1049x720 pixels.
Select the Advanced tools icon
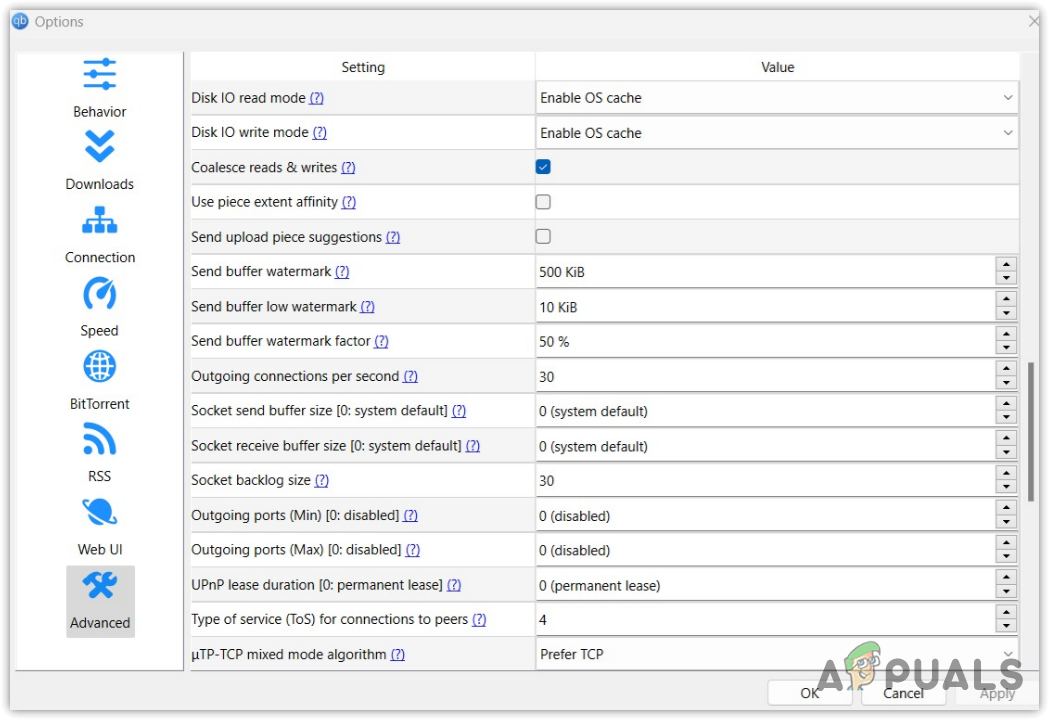pos(100,587)
